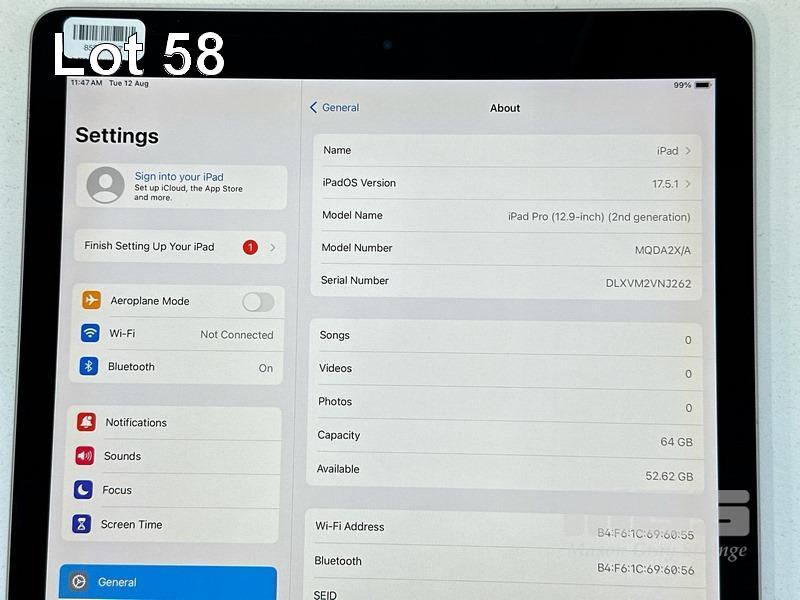This screenshot has height=600, width=800.
Task: Tap the Sounds speaker icon
Action: [85, 456]
